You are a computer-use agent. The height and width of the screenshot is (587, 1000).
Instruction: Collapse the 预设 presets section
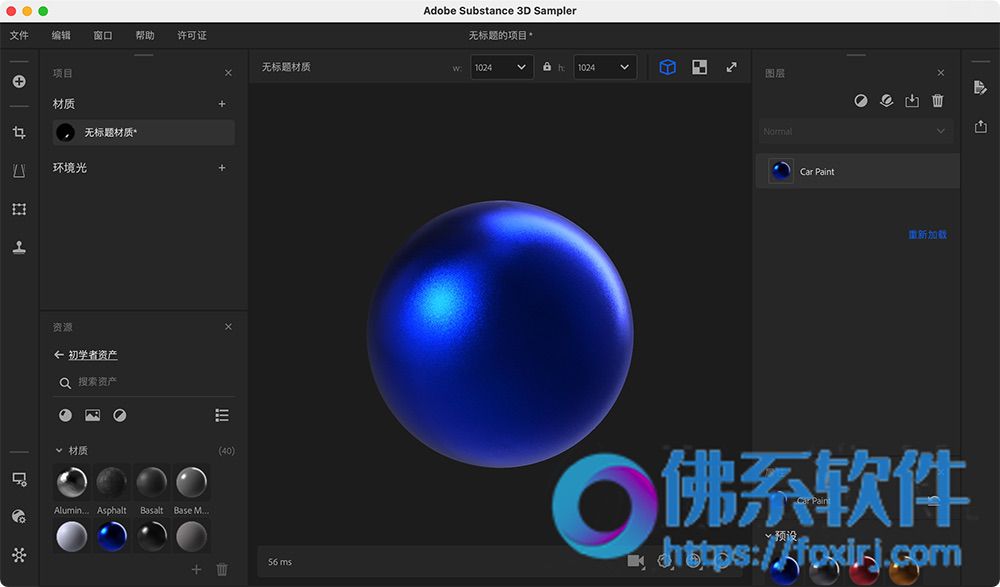769,536
